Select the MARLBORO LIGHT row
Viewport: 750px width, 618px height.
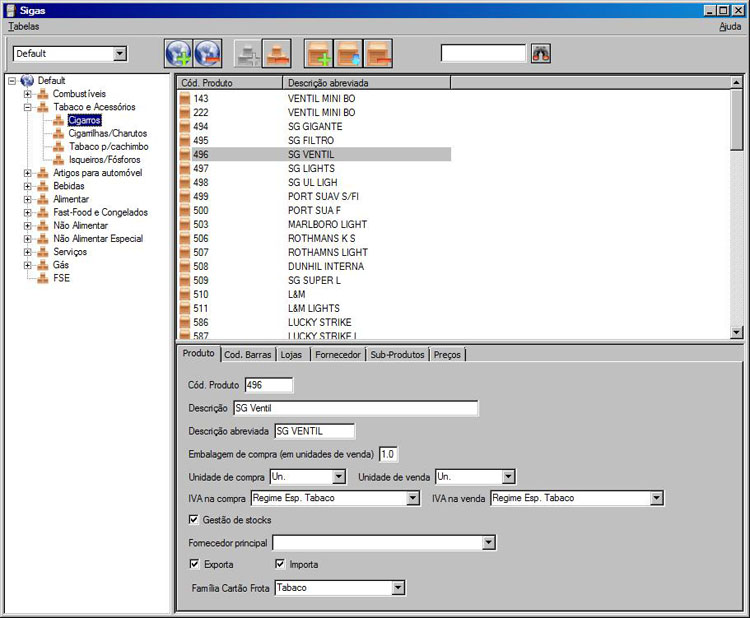coord(314,224)
